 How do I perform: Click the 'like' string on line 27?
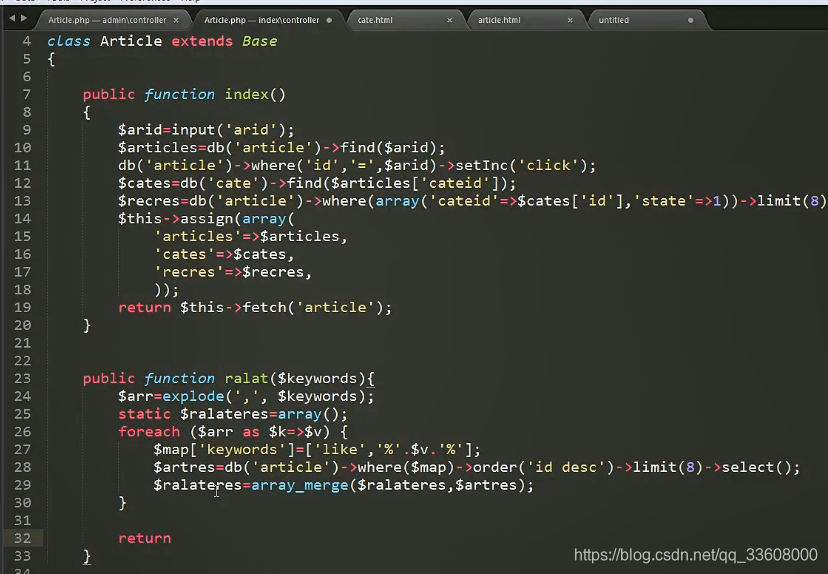340,449
